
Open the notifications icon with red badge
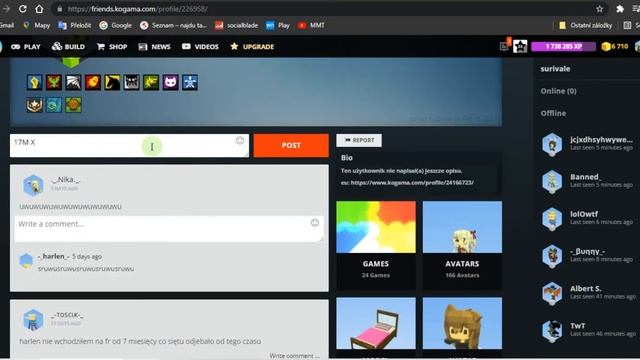click(x=505, y=46)
